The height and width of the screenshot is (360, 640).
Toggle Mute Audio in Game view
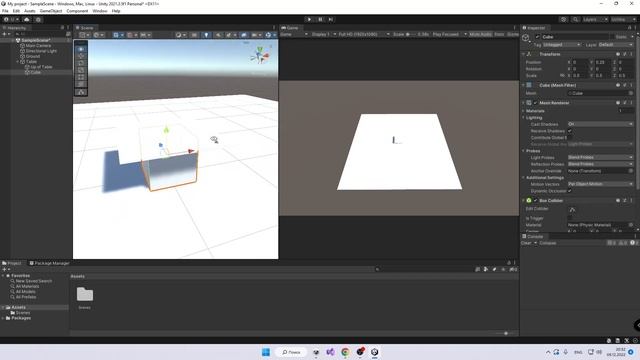(x=480, y=35)
